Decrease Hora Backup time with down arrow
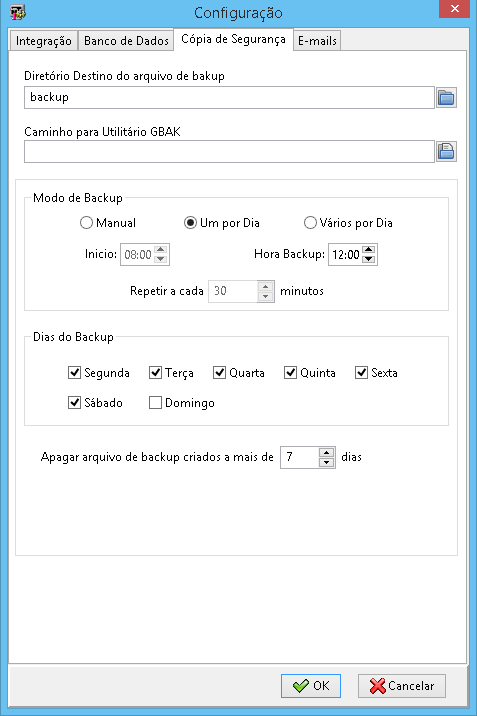477x716 pixels. pyautogui.click(x=369, y=259)
